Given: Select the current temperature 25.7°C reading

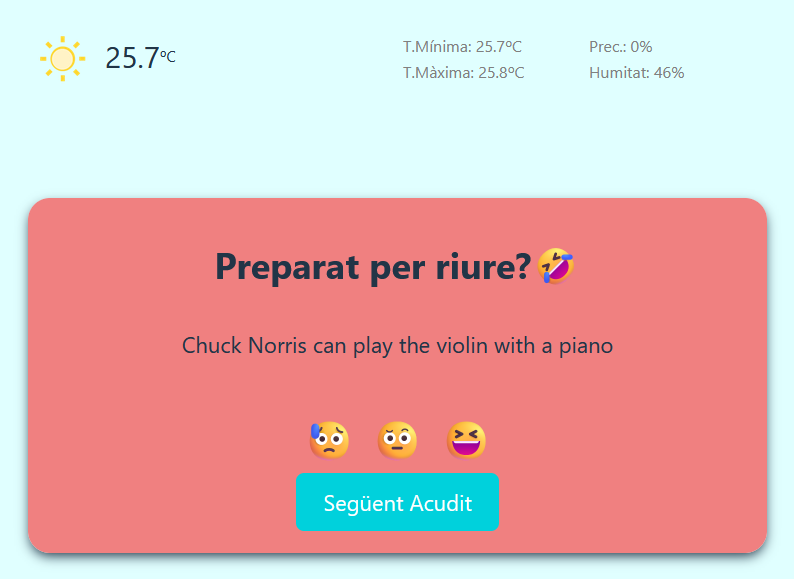Looking at the screenshot, I should tap(141, 58).
